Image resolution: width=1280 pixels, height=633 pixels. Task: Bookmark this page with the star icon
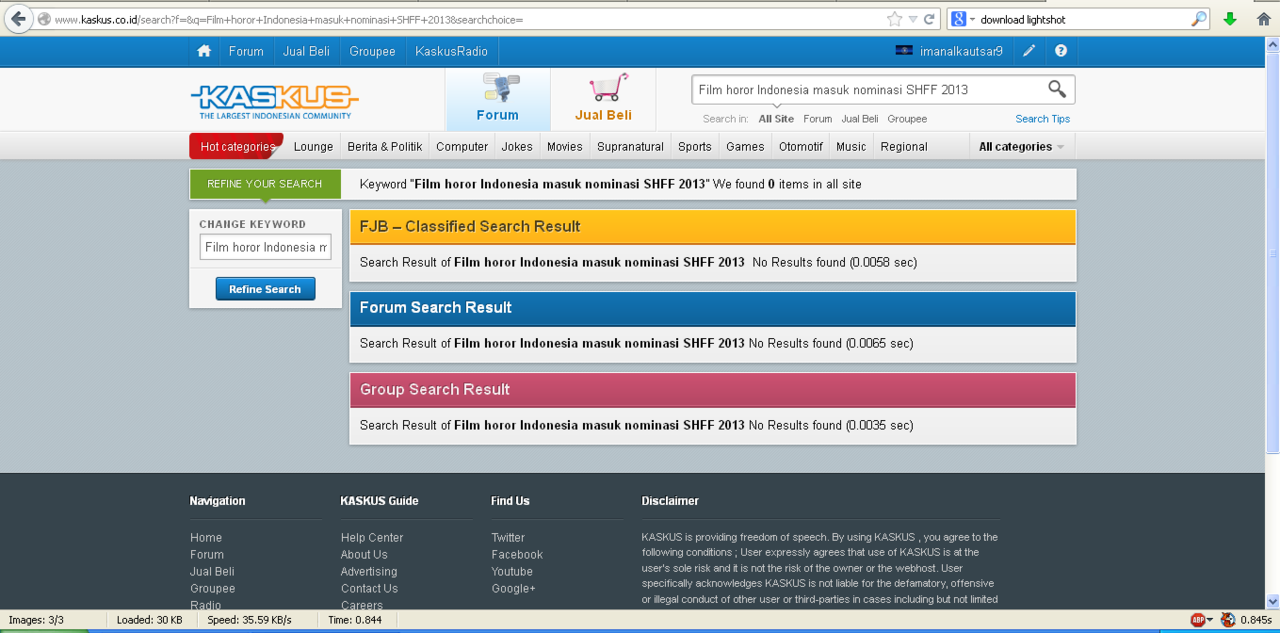coord(894,19)
